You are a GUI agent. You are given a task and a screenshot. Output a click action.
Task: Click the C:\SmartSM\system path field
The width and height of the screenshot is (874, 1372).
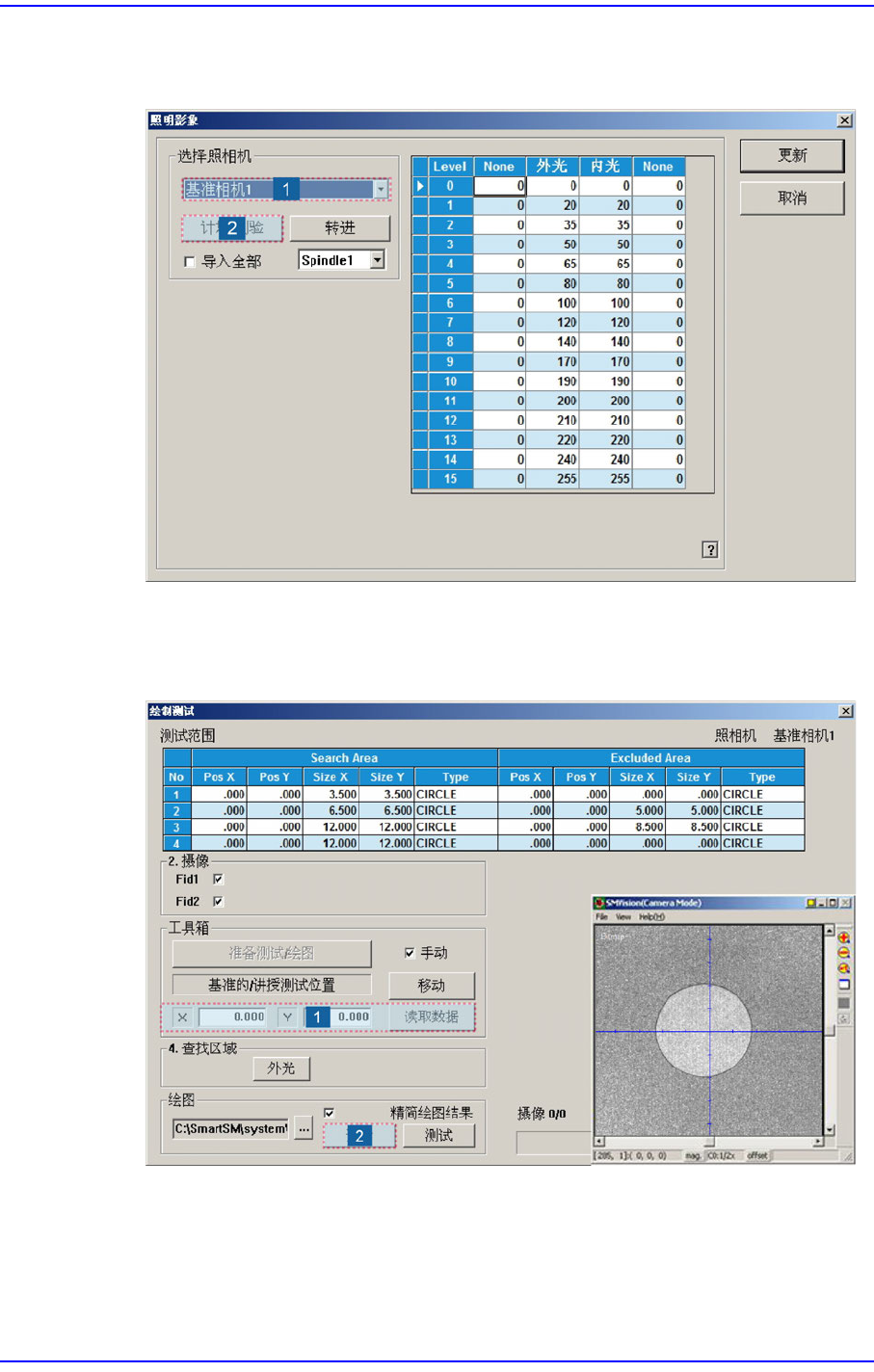coord(231,1128)
